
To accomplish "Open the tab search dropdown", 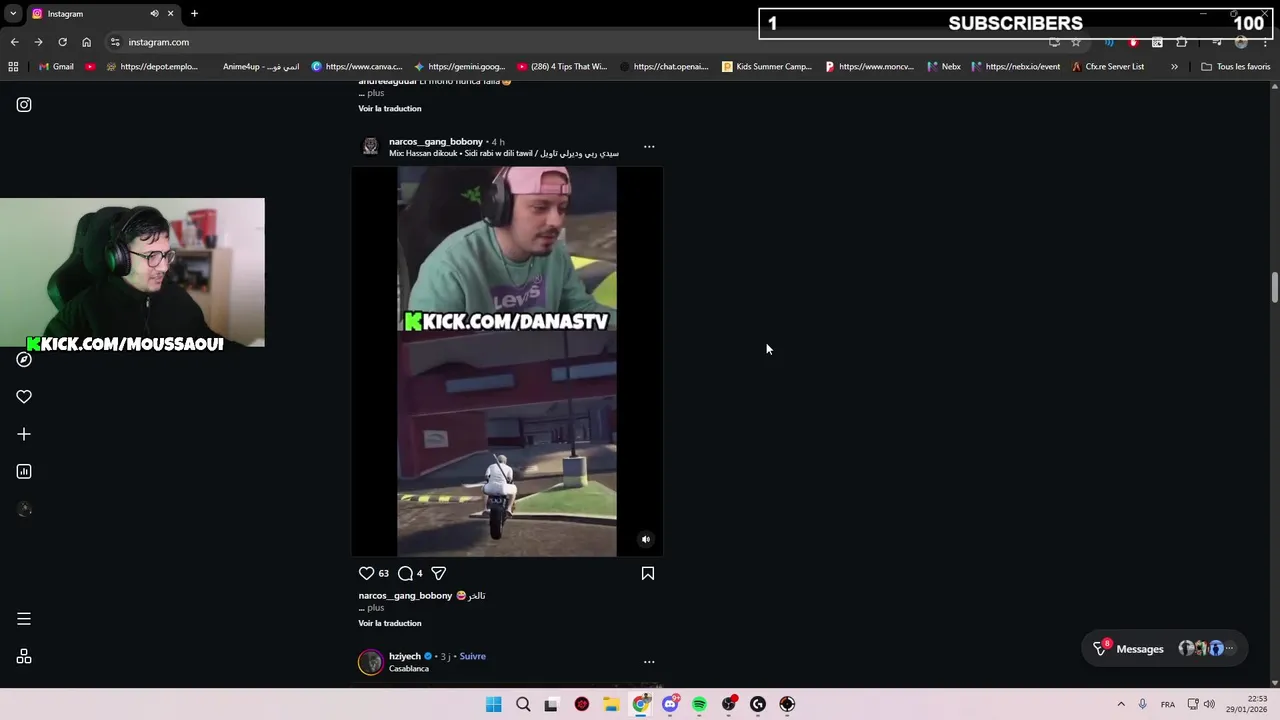I will [x=13, y=14].
